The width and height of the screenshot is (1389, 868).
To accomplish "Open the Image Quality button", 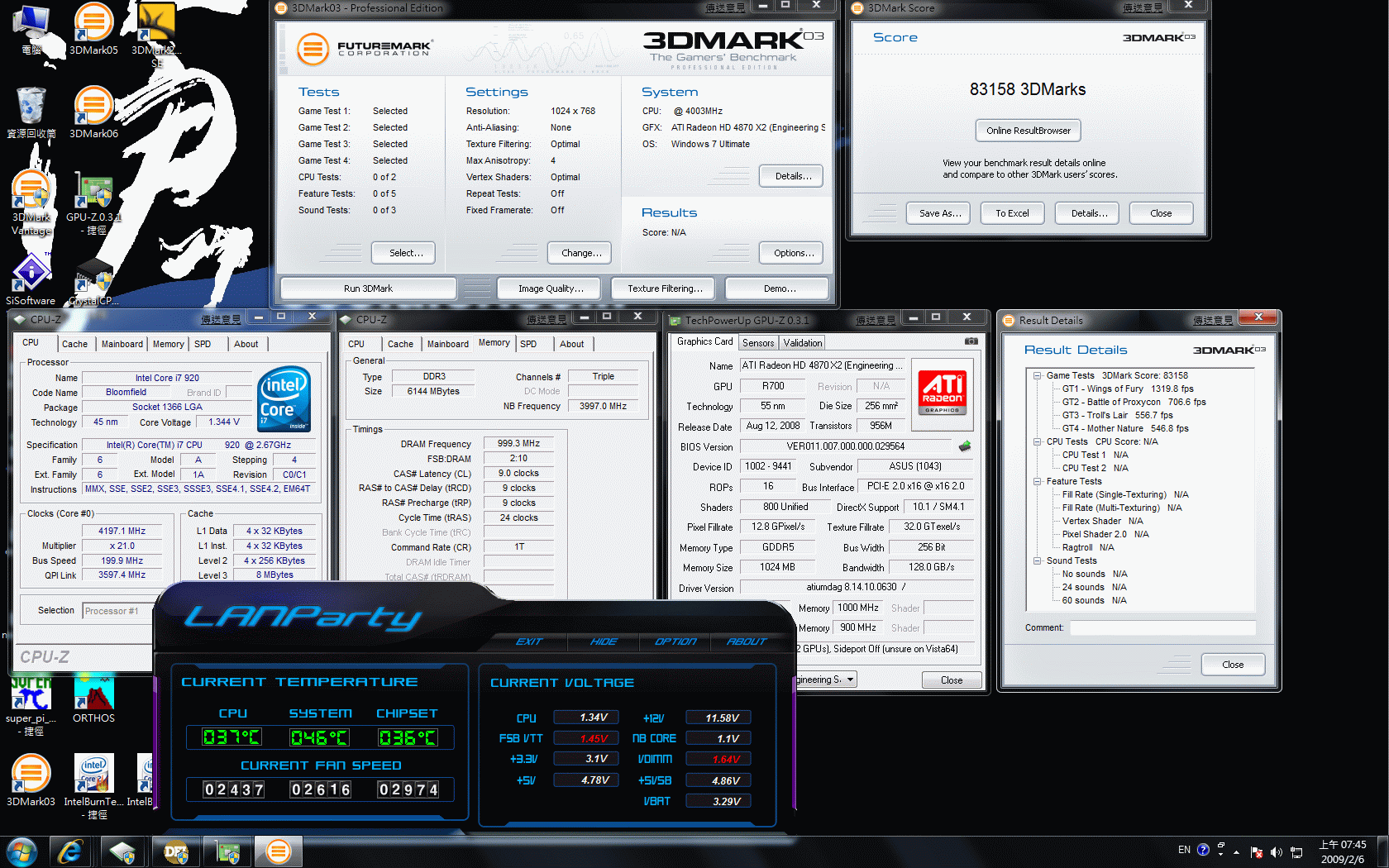I will tap(551, 289).
